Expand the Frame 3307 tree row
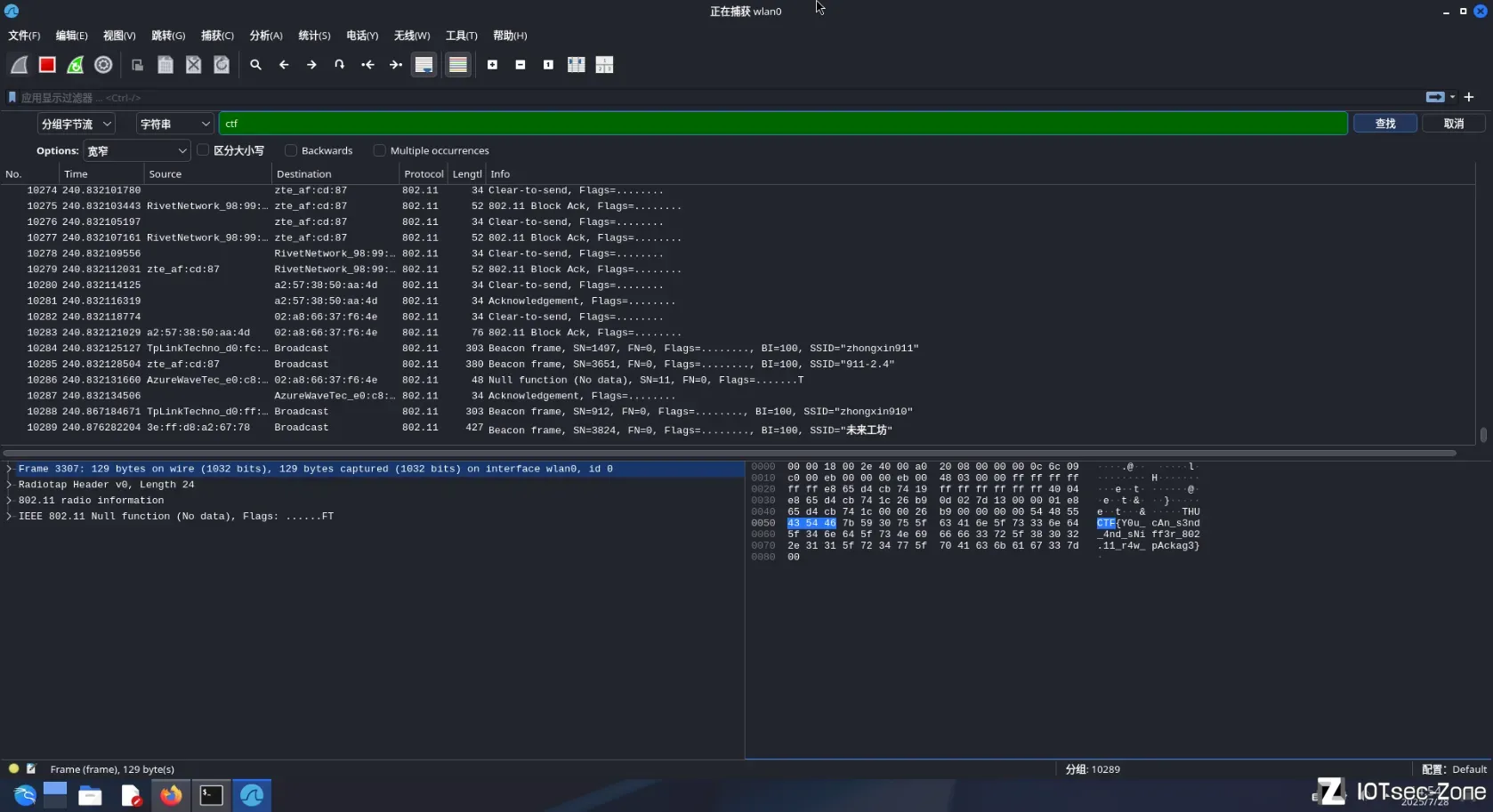 coord(10,469)
